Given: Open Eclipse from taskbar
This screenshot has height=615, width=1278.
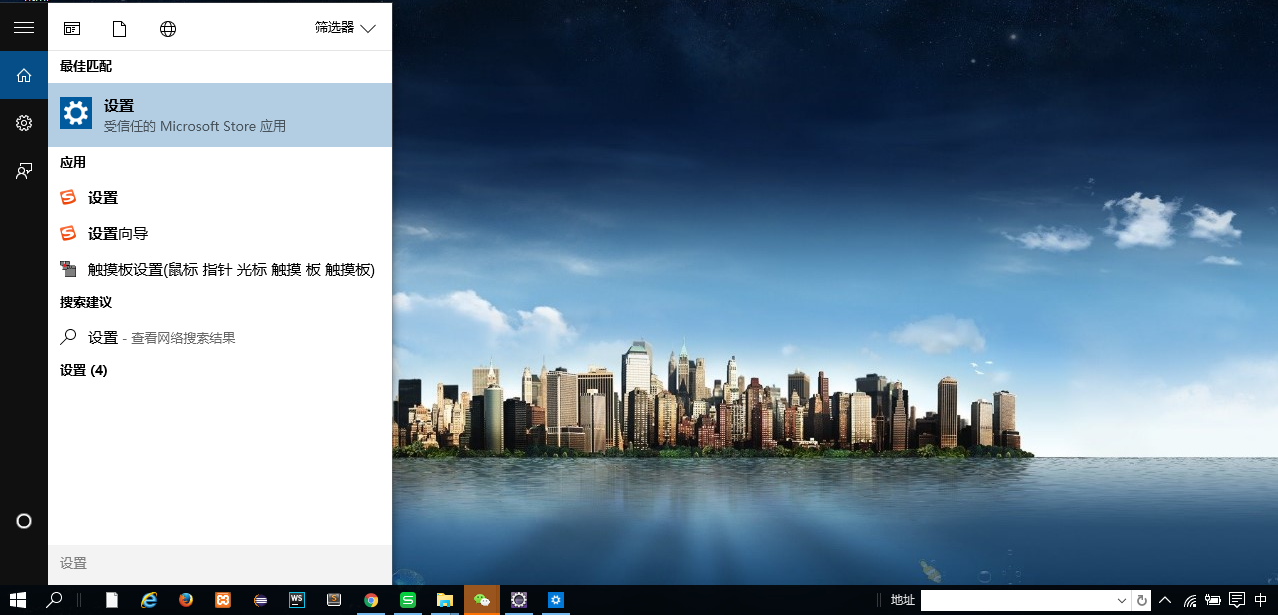Looking at the screenshot, I should click(260, 600).
